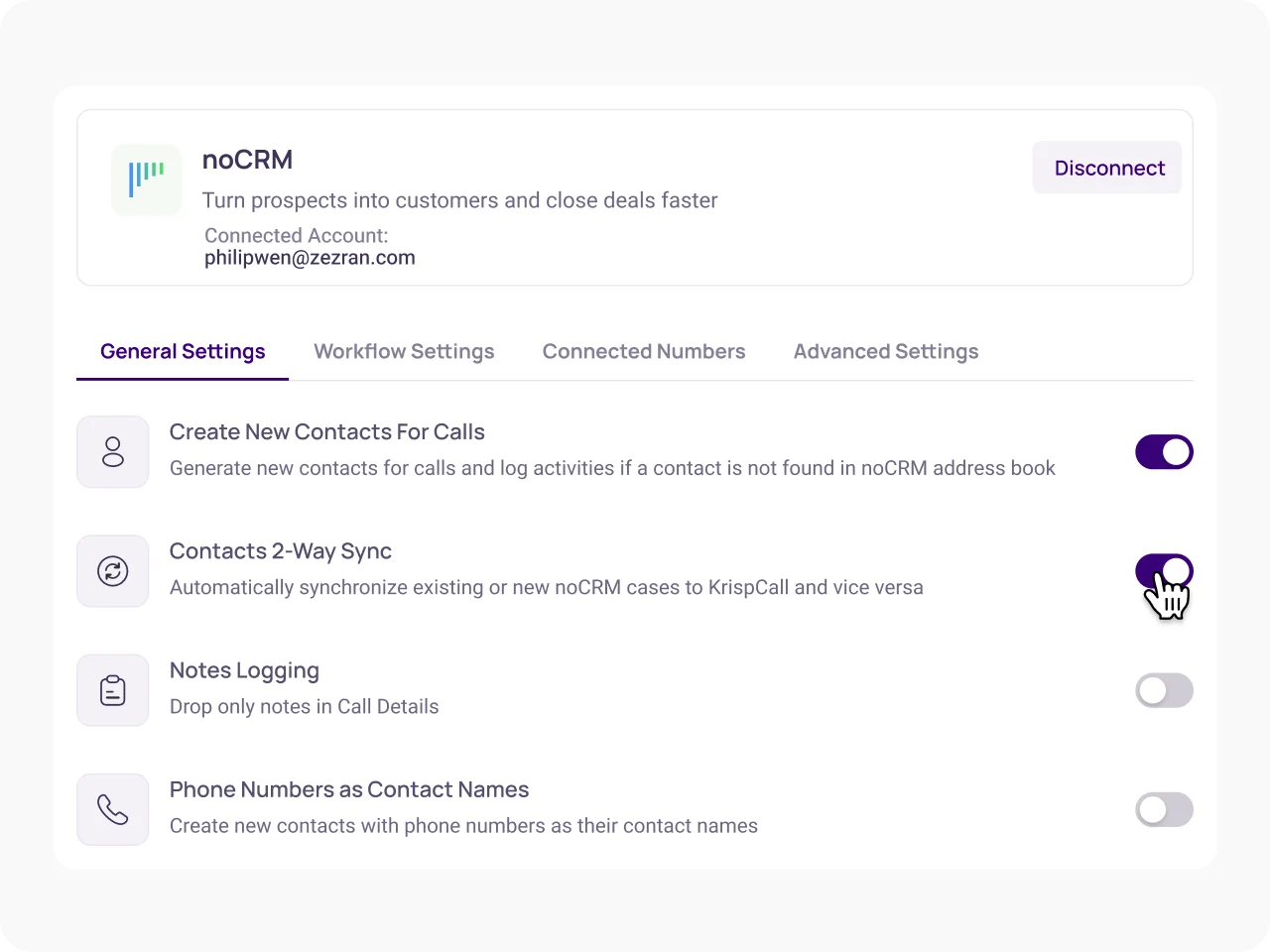Click the "Turn prospects into customers" tagline
This screenshot has height=952, width=1270.
[x=459, y=200]
